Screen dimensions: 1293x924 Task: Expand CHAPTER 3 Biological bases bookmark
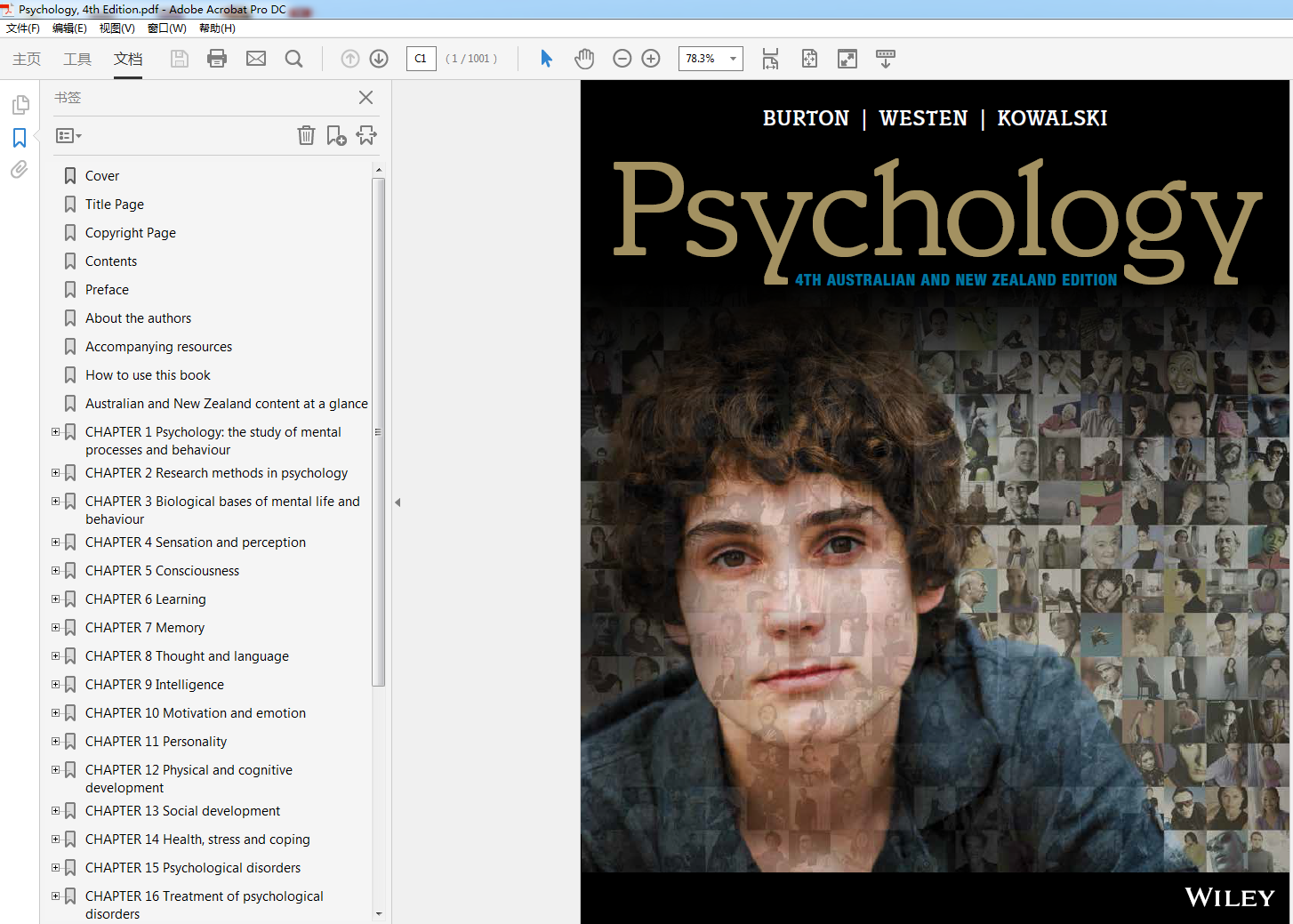tap(55, 502)
